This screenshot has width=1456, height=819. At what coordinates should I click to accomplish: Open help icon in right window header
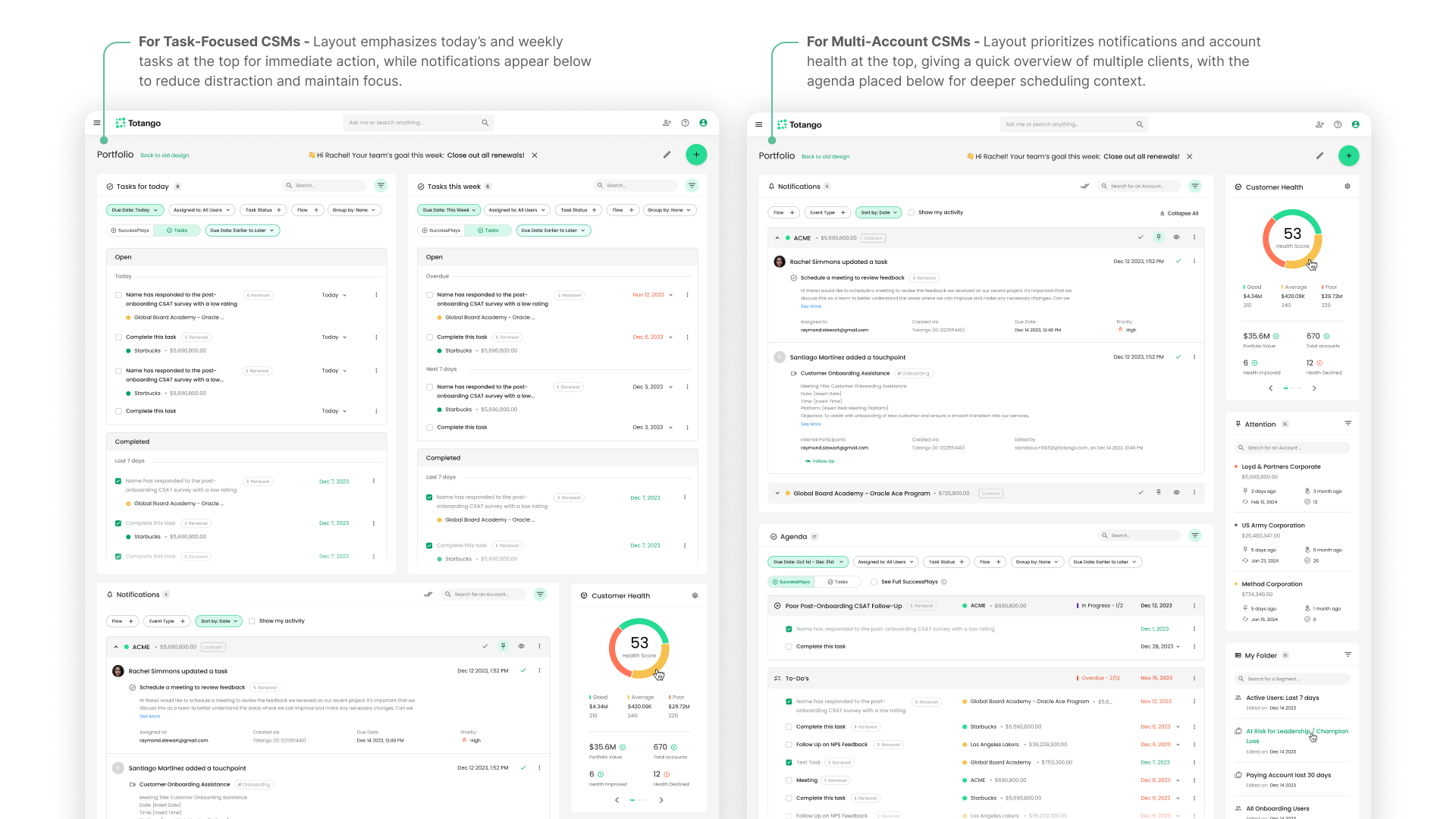click(1338, 124)
